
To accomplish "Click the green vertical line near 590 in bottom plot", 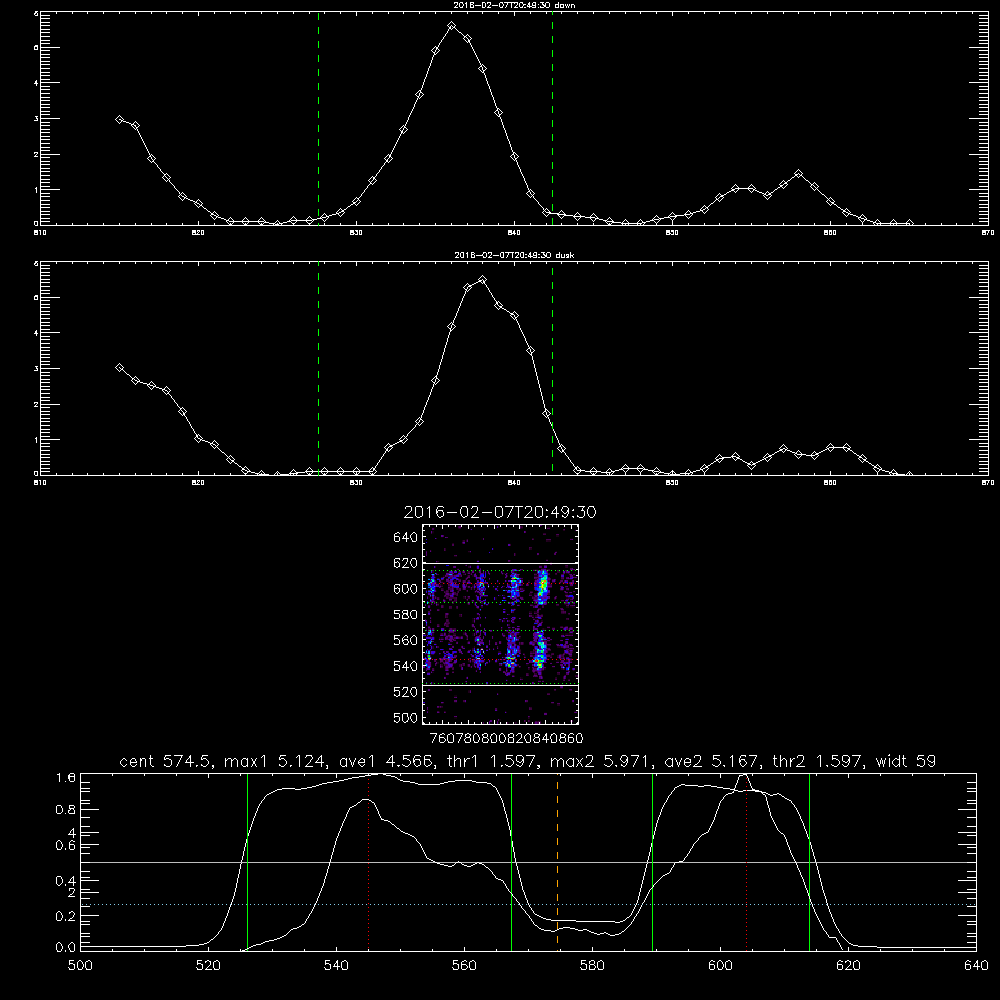I will (652, 861).
